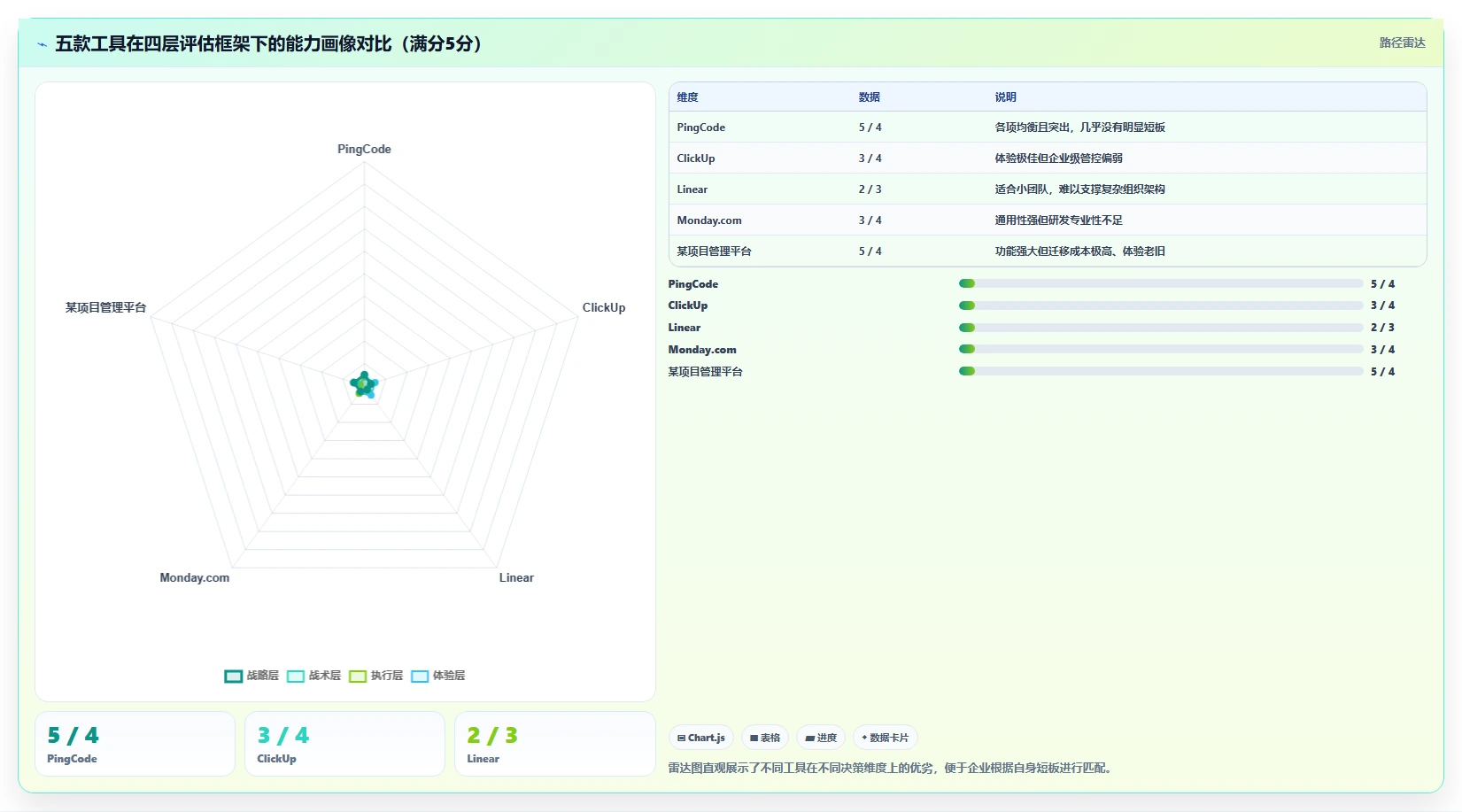This screenshot has width=1462, height=812.
Task: Click the 雷达图直观展示 footer description
Action: click(889, 768)
